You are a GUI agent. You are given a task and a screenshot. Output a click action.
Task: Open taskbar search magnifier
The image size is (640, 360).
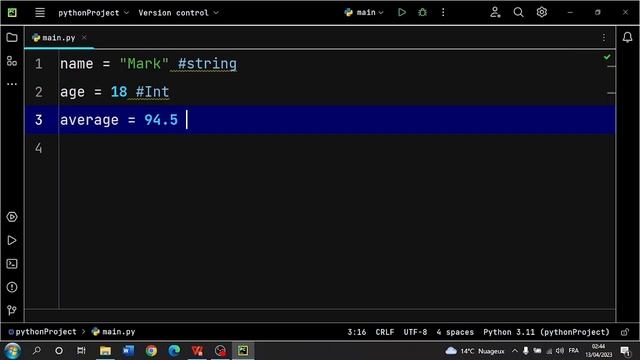click(x=37, y=350)
